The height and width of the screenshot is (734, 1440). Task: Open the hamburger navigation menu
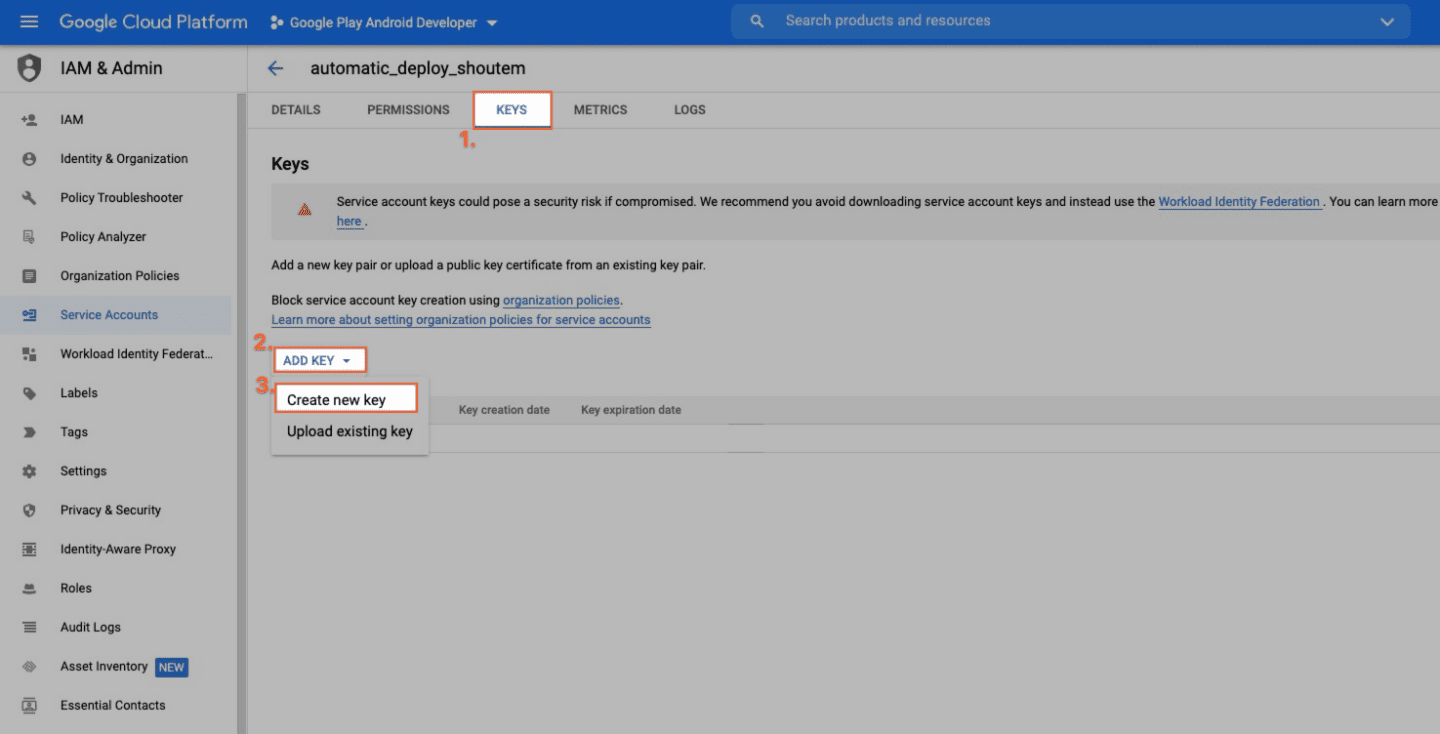[29, 22]
